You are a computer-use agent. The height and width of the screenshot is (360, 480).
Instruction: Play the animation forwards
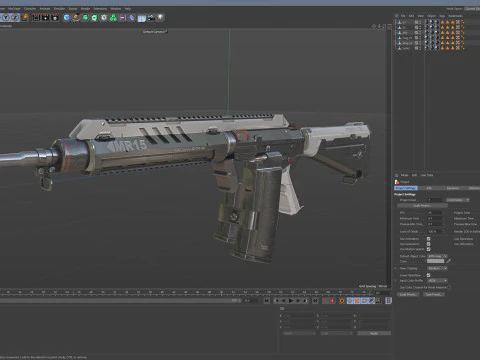(291, 301)
